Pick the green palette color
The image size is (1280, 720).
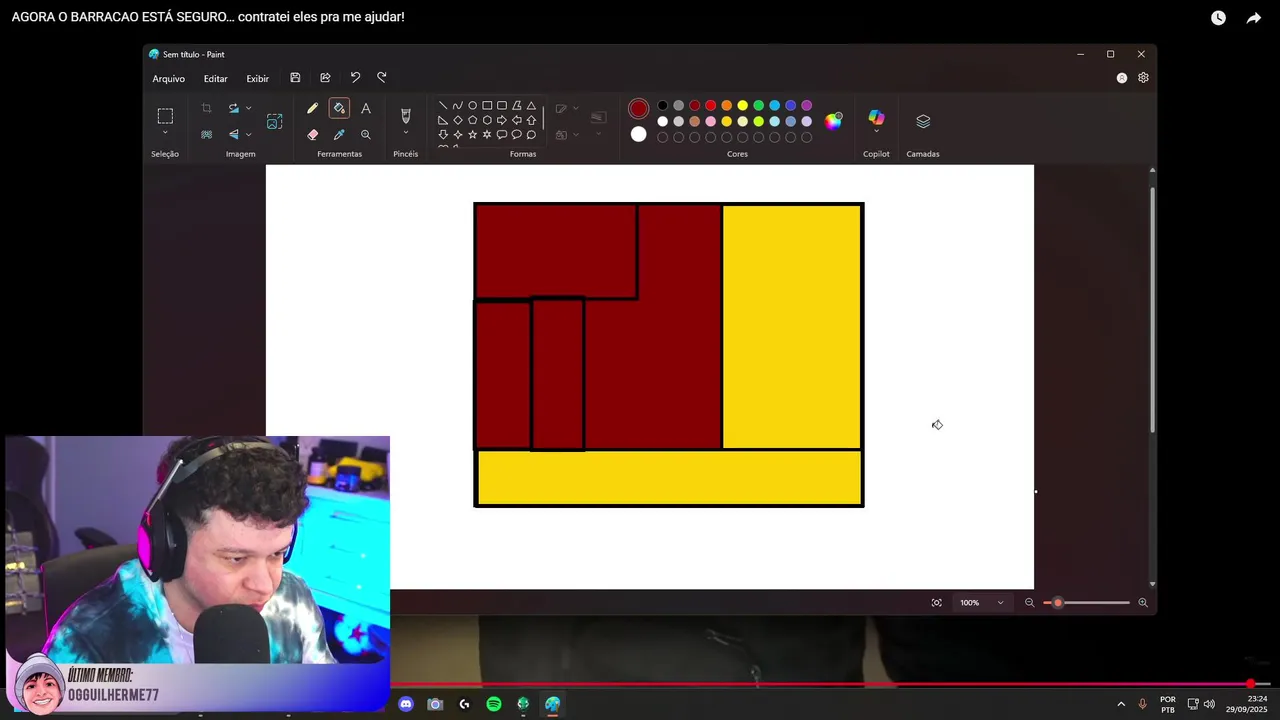tap(758, 105)
